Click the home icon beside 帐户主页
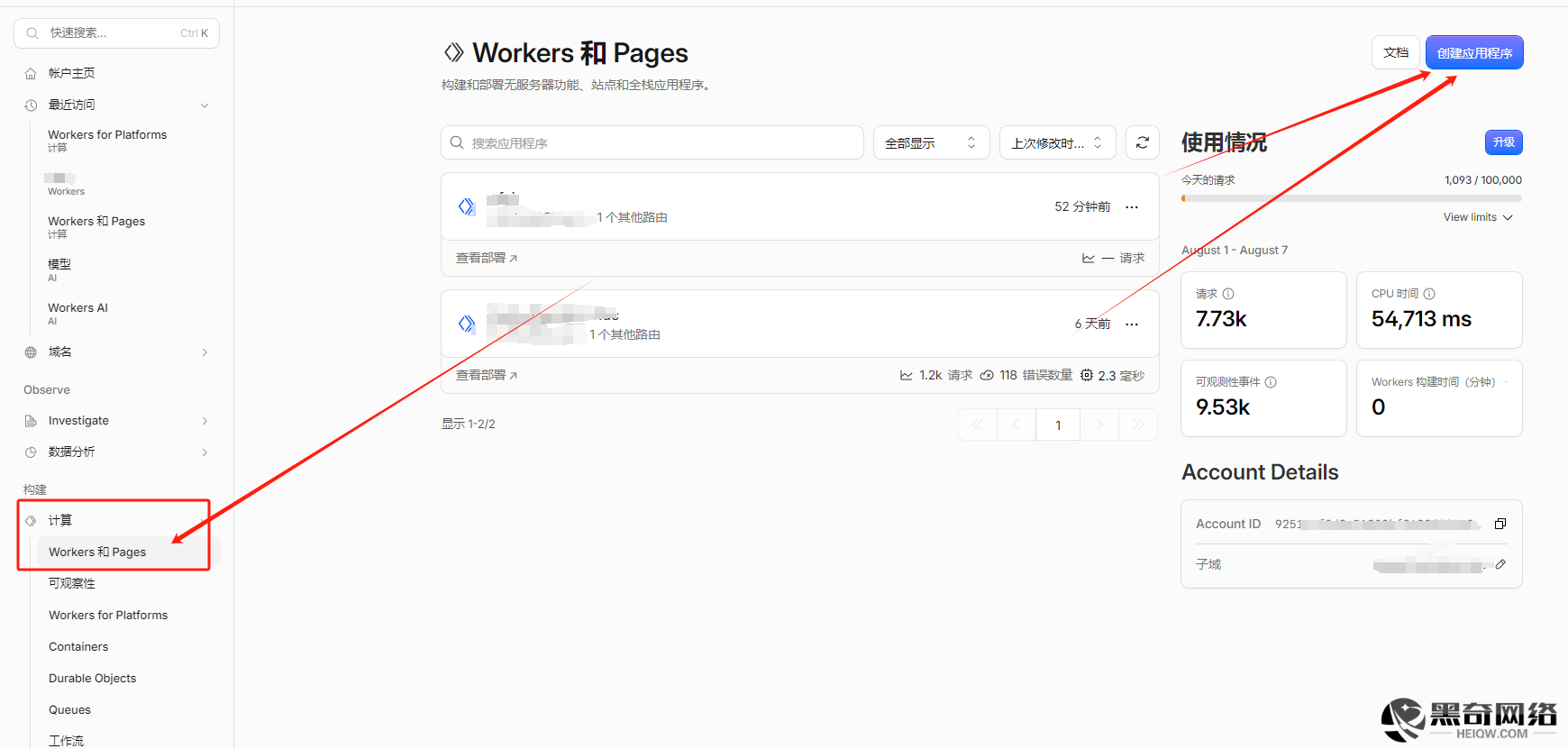Image resolution: width=1568 pixels, height=749 pixels. click(31, 74)
